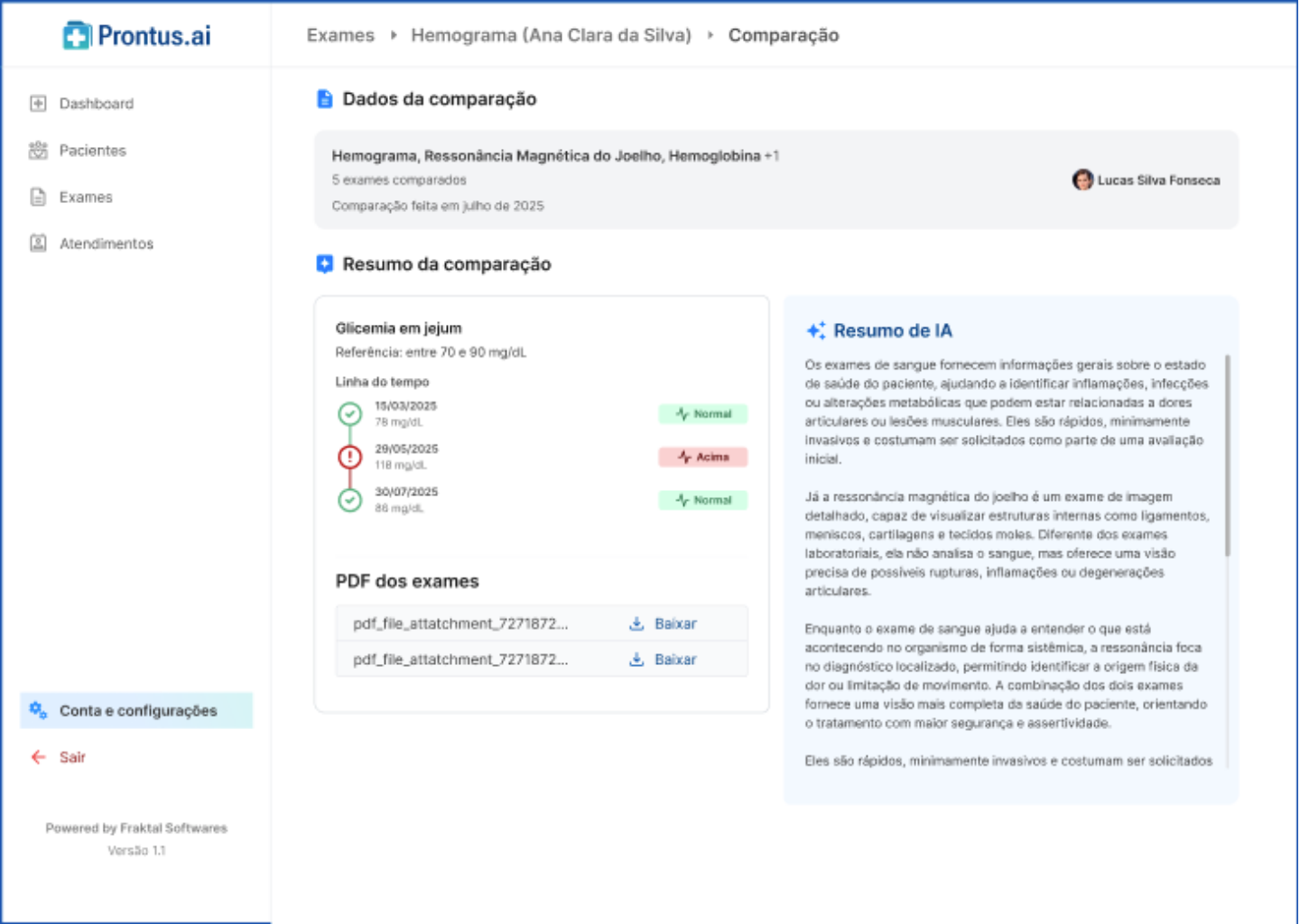Click the breadcrumb arrow before Comparação
Viewport: 1300px width, 924px height.
[x=710, y=35]
